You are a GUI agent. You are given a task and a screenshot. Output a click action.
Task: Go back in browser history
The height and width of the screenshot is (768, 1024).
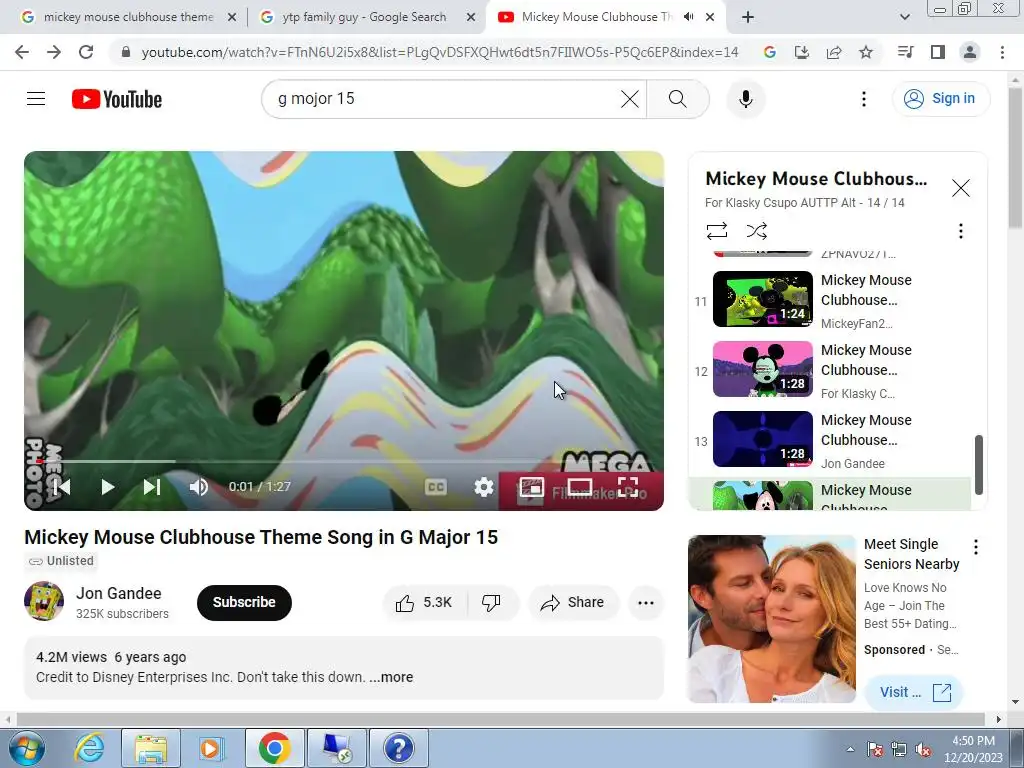(22, 52)
